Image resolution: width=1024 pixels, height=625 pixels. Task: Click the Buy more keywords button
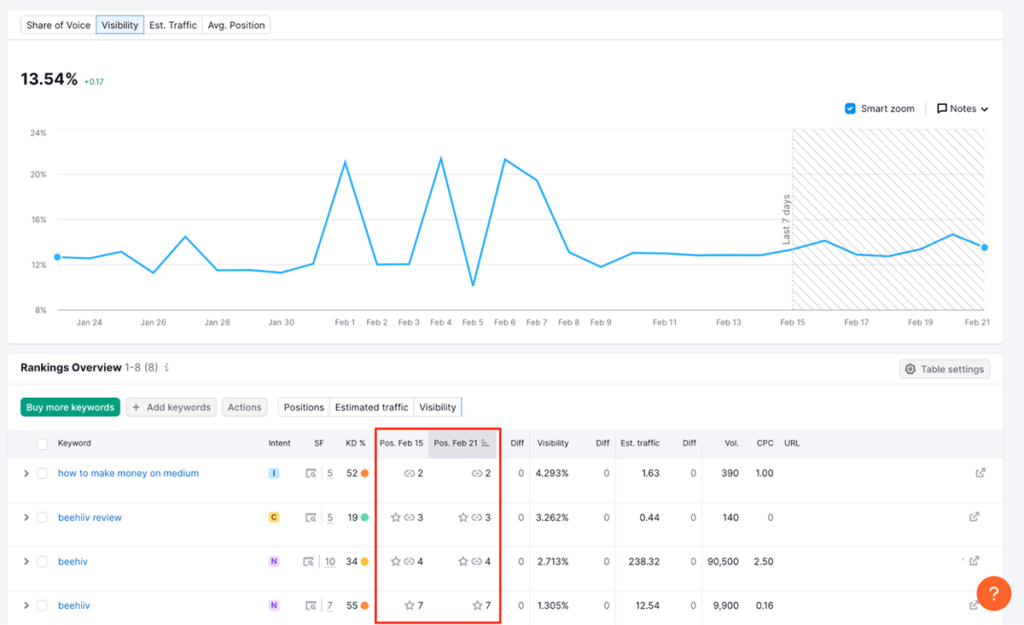click(69, 407)
